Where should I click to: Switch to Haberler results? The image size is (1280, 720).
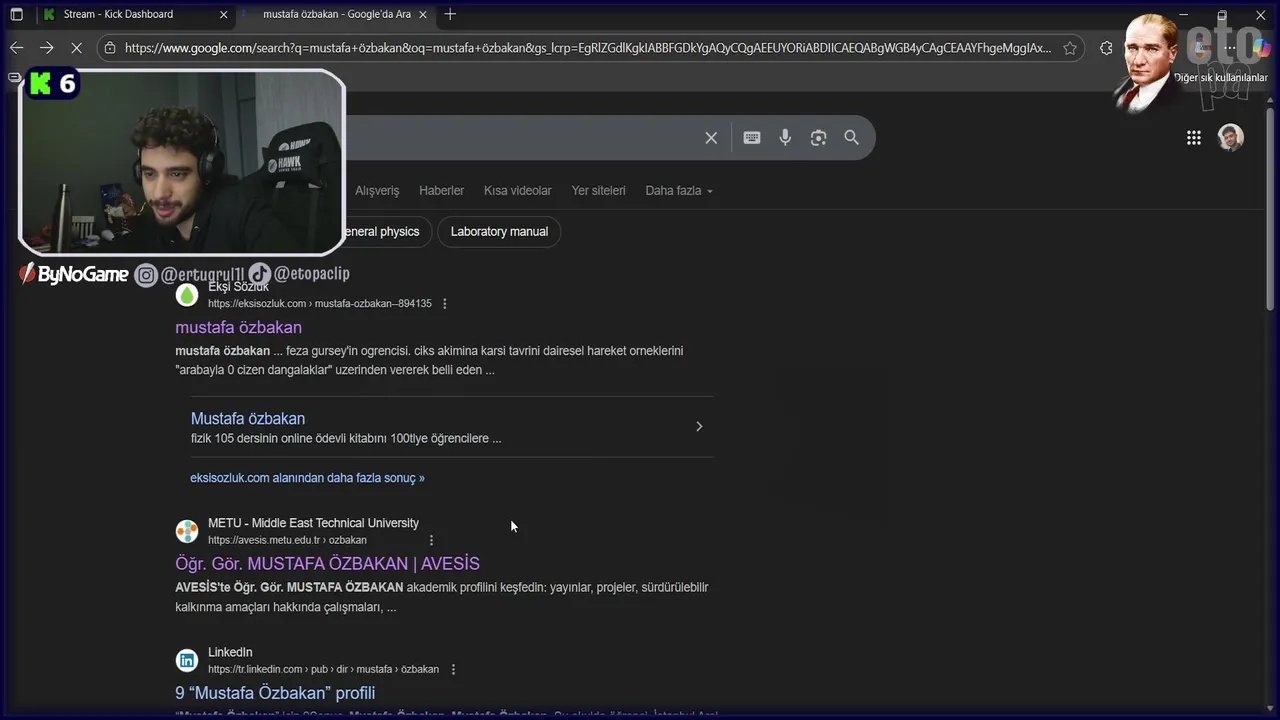coord(441,191)
